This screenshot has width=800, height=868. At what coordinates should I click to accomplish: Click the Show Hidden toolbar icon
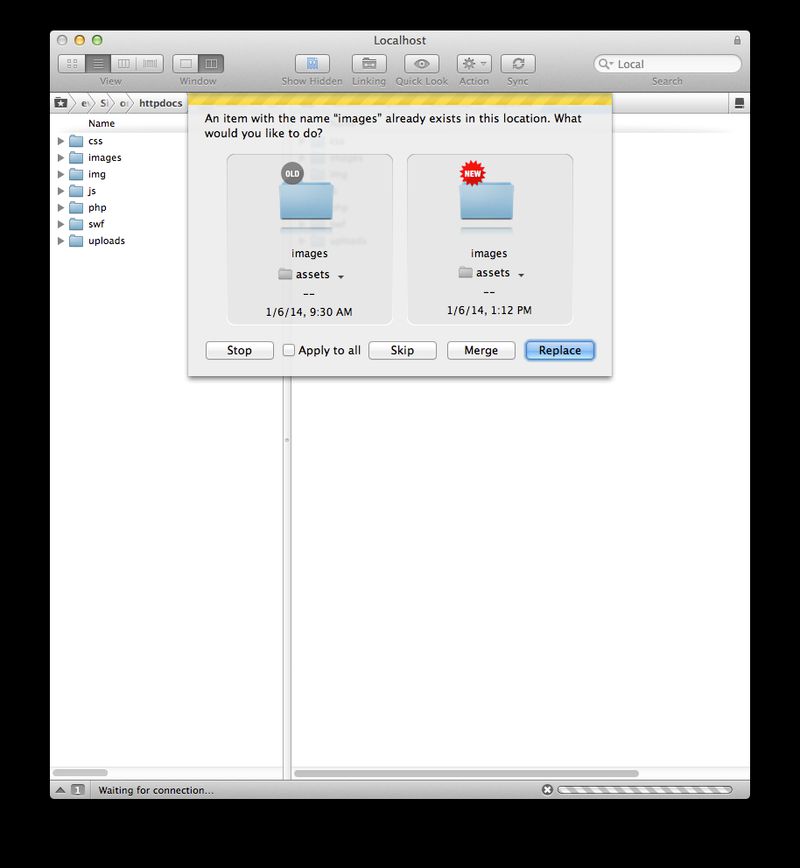[x=311, y=64]
